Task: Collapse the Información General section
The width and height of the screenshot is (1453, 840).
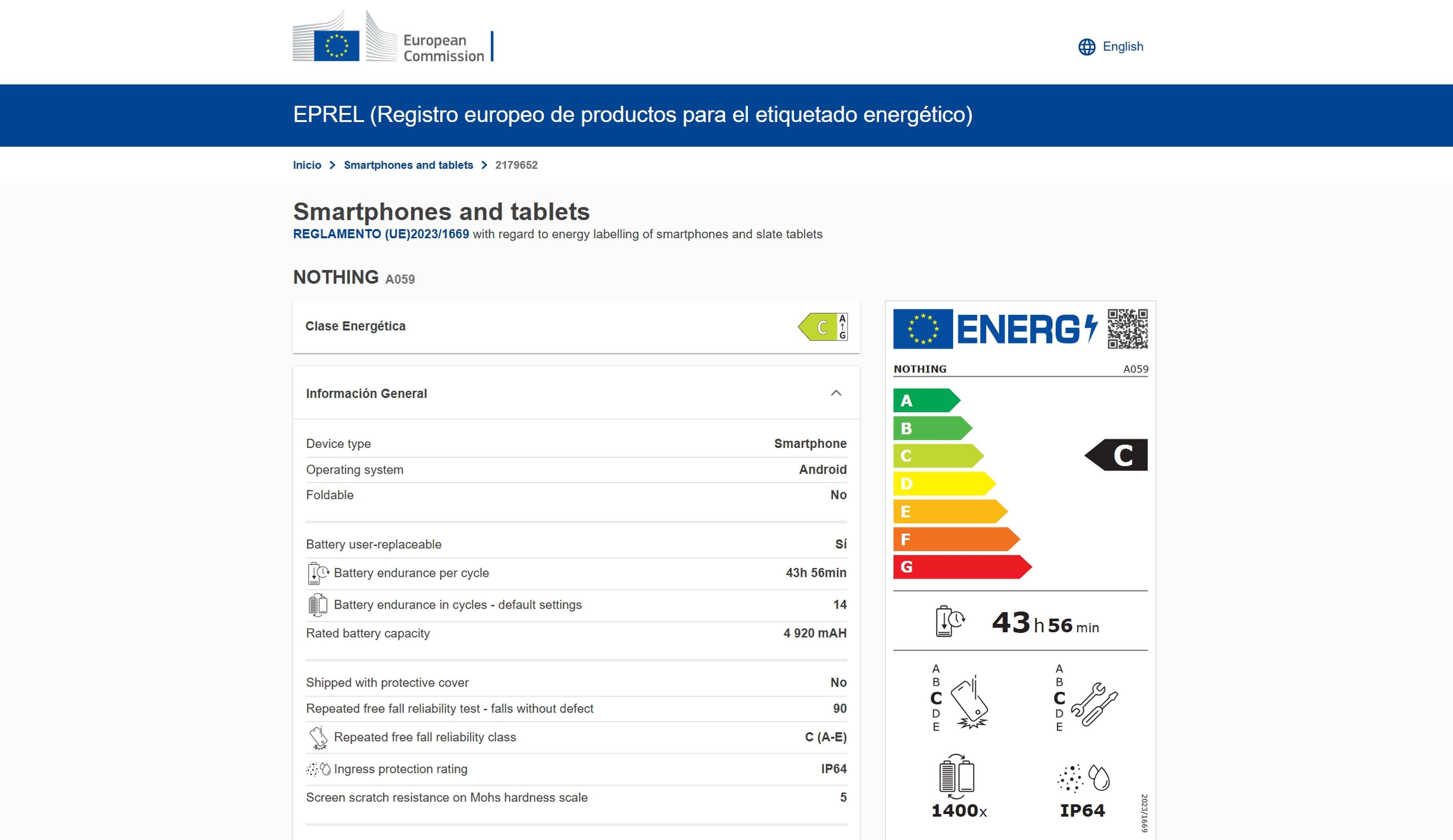Action: pyautogui.click(x=835, y=393)
